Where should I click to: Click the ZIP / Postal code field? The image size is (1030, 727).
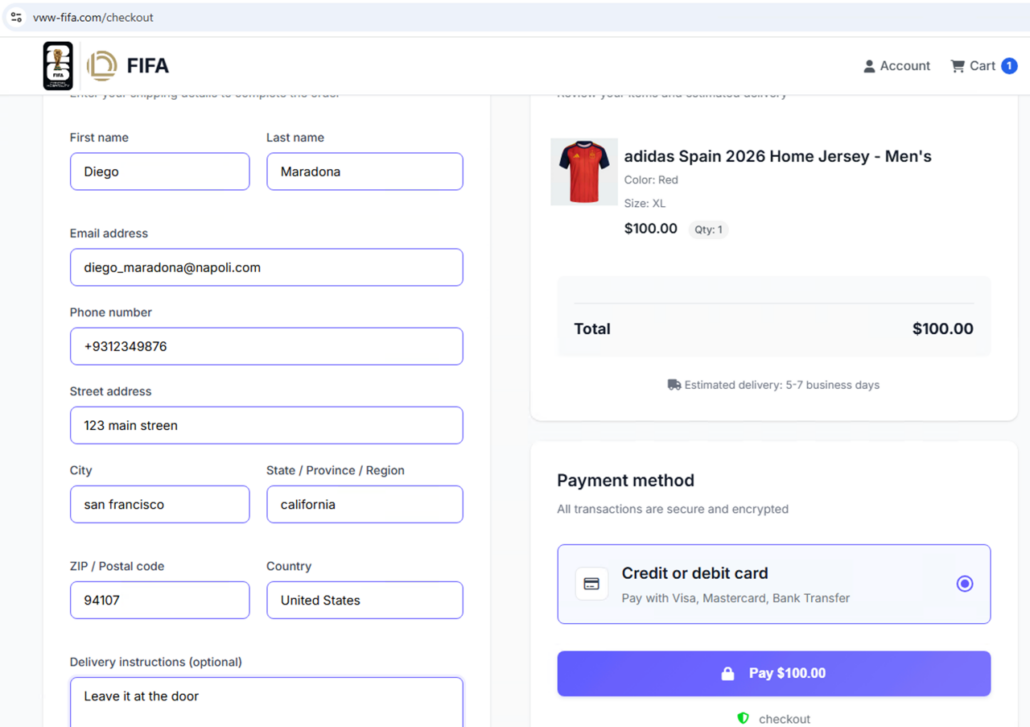[159, 600]
